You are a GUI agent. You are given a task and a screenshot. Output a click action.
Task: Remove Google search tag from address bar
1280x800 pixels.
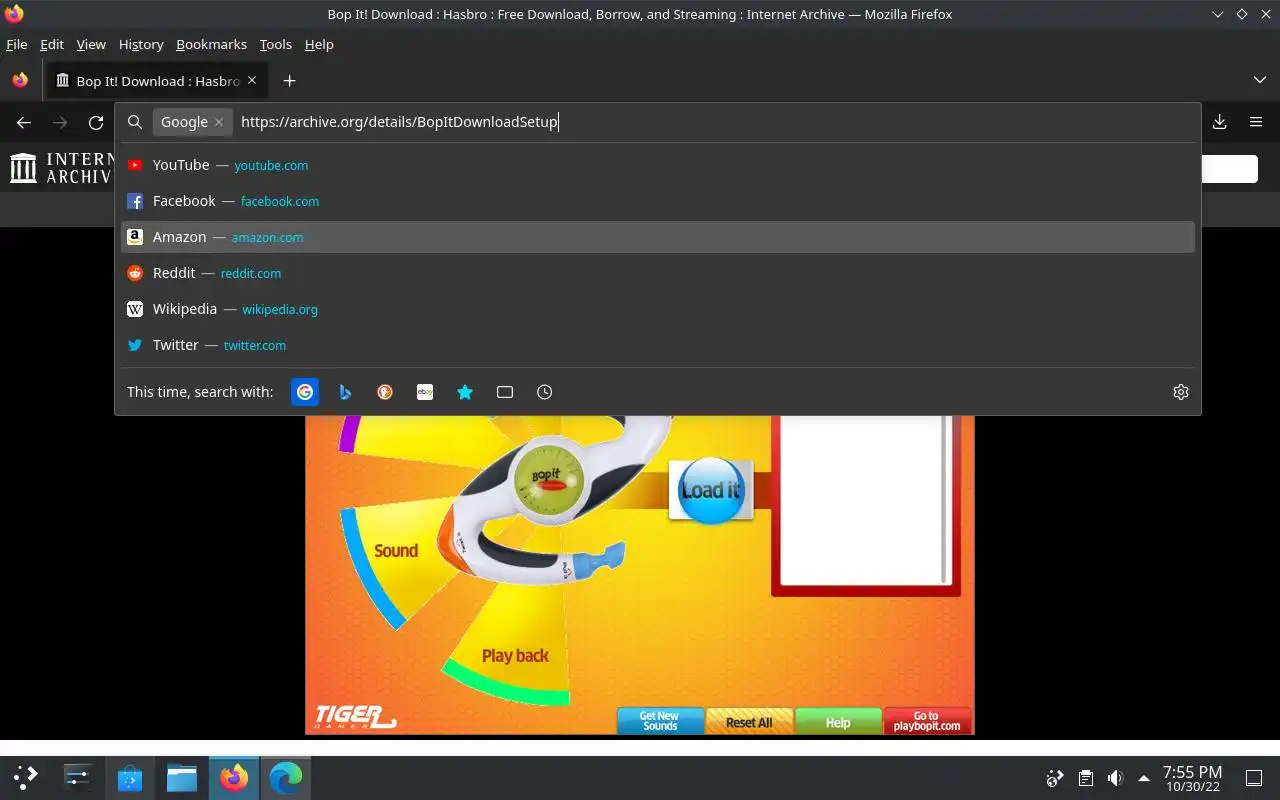[x=219, y=122]
